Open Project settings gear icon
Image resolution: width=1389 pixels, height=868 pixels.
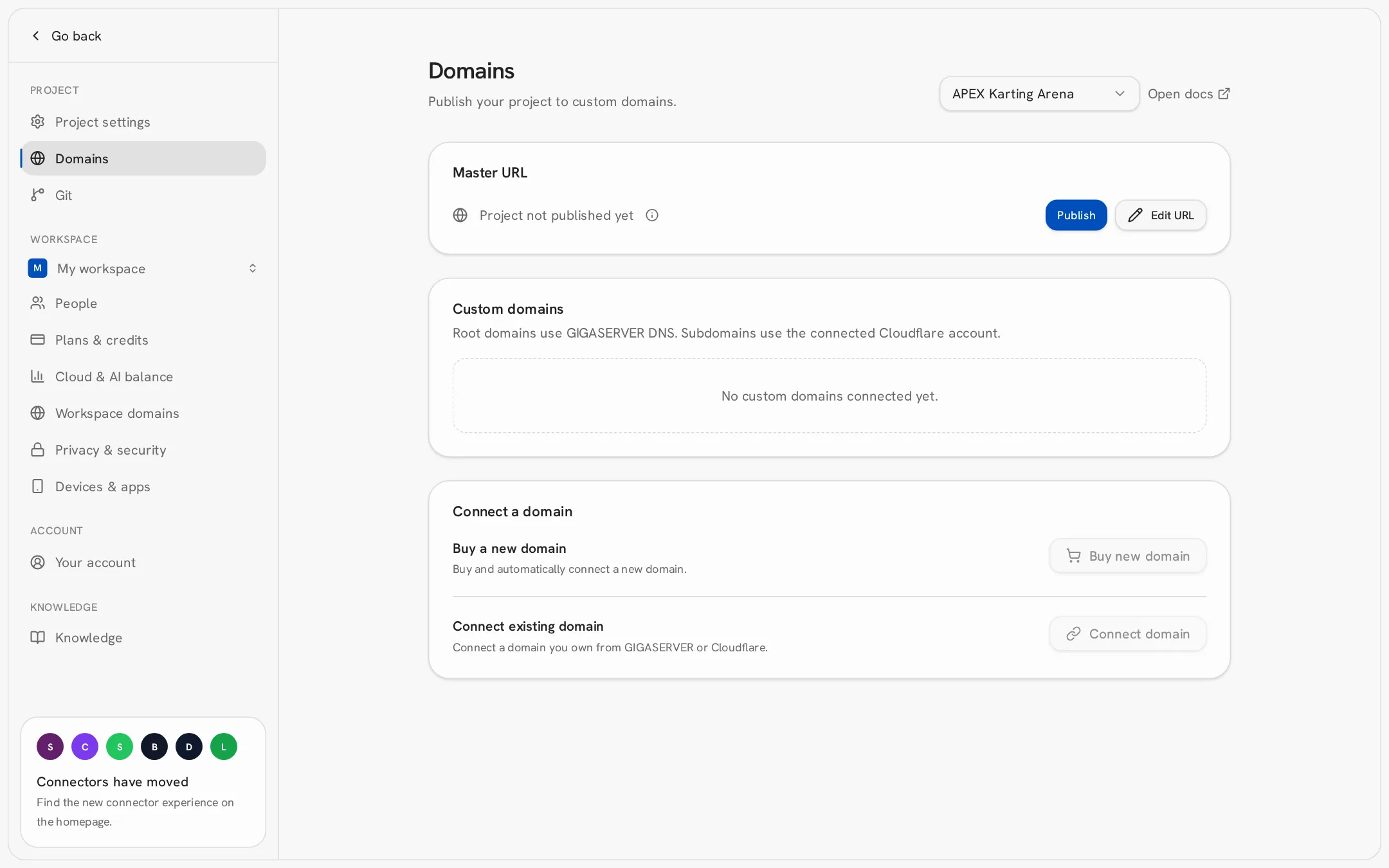tap(38, 122)
